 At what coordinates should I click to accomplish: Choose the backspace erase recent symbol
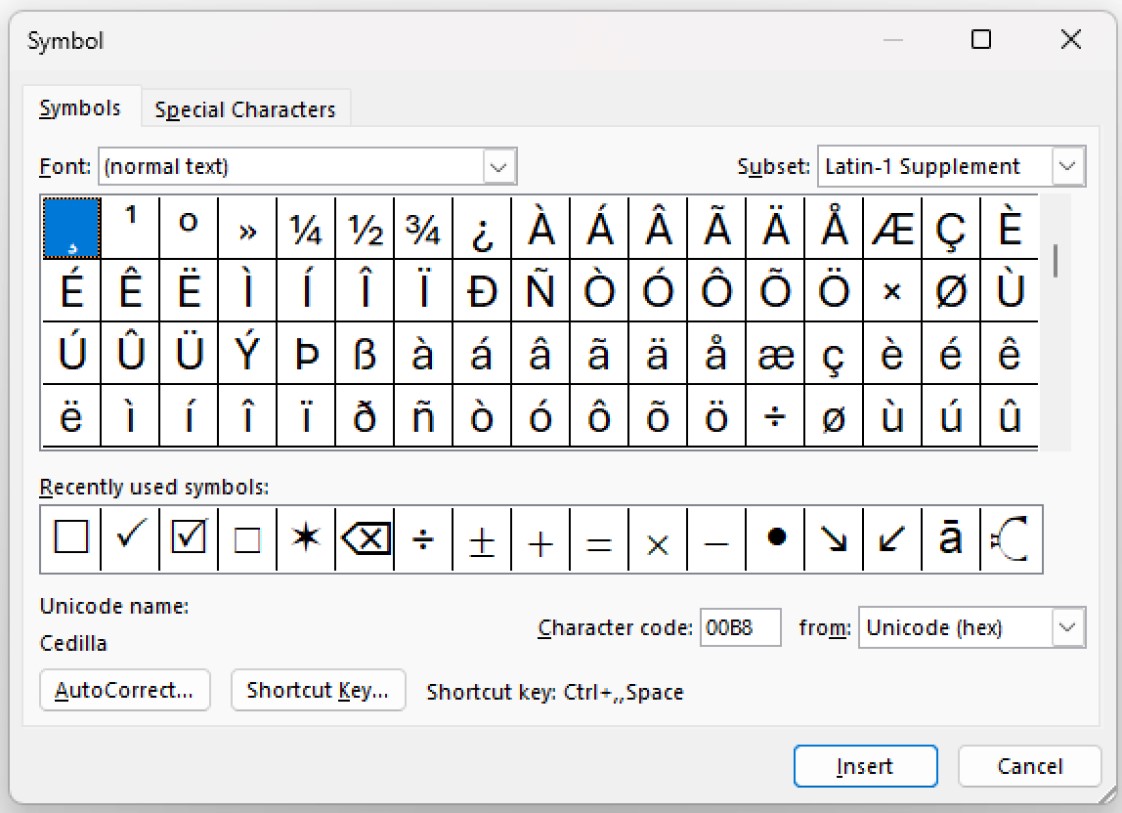[365, 539]
